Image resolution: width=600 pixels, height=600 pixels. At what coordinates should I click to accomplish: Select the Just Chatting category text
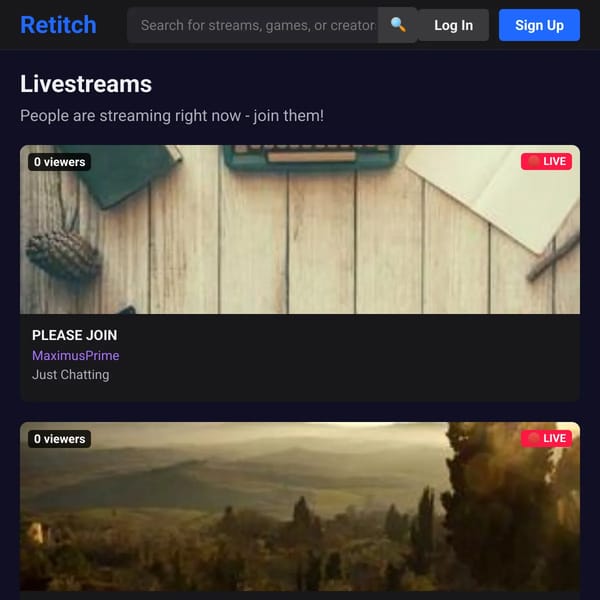(70, 375)
